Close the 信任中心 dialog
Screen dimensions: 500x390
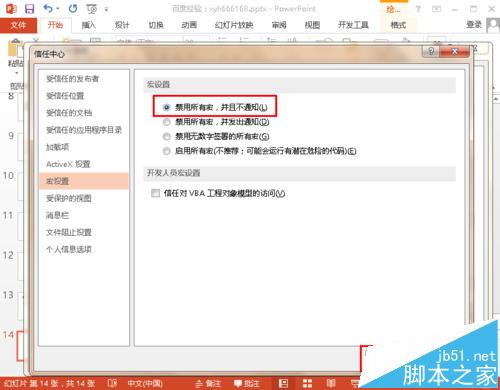[x=455, y=52]
